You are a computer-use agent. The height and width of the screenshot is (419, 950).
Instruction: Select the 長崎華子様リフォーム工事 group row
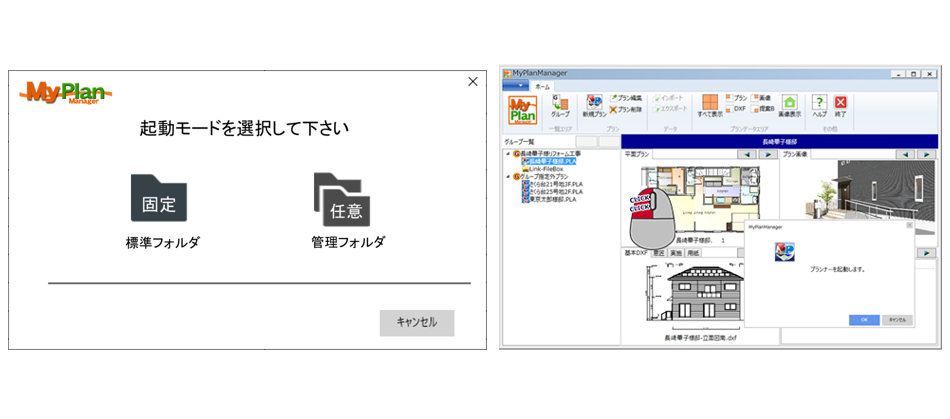[x=547, y=154]
